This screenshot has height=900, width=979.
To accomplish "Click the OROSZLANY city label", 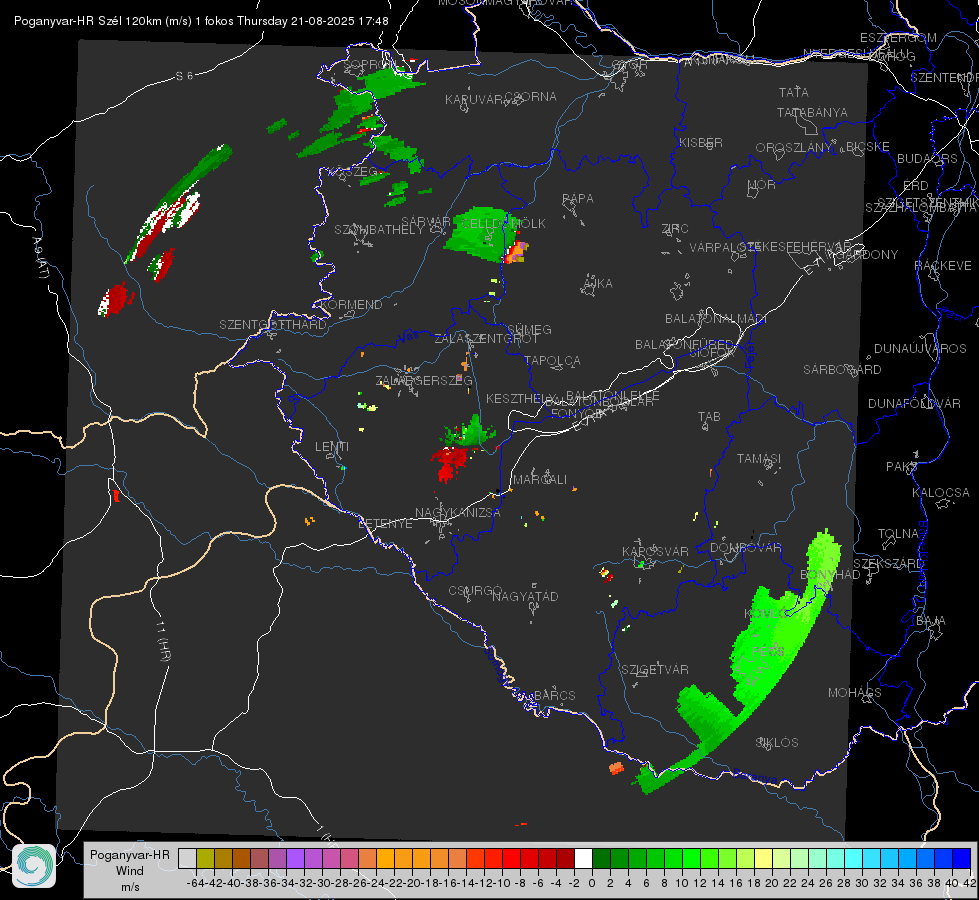I will [x=794, y=148].
